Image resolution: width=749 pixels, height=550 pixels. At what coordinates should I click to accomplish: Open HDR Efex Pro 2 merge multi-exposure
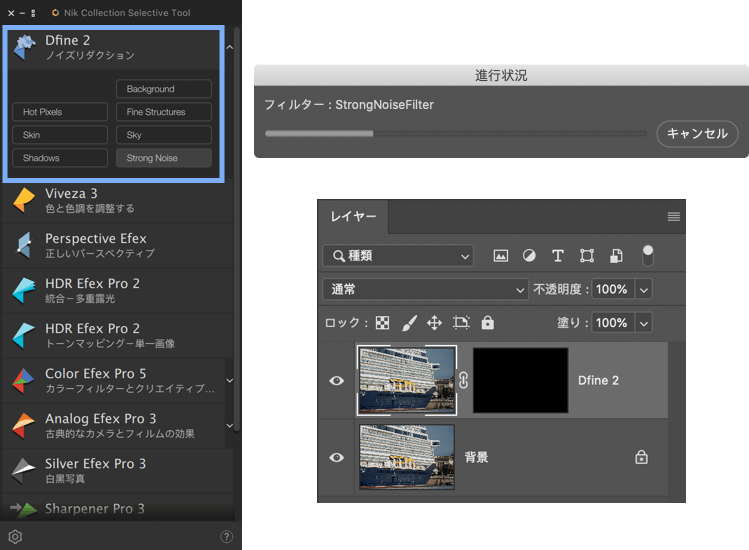(x=24, y=290)
